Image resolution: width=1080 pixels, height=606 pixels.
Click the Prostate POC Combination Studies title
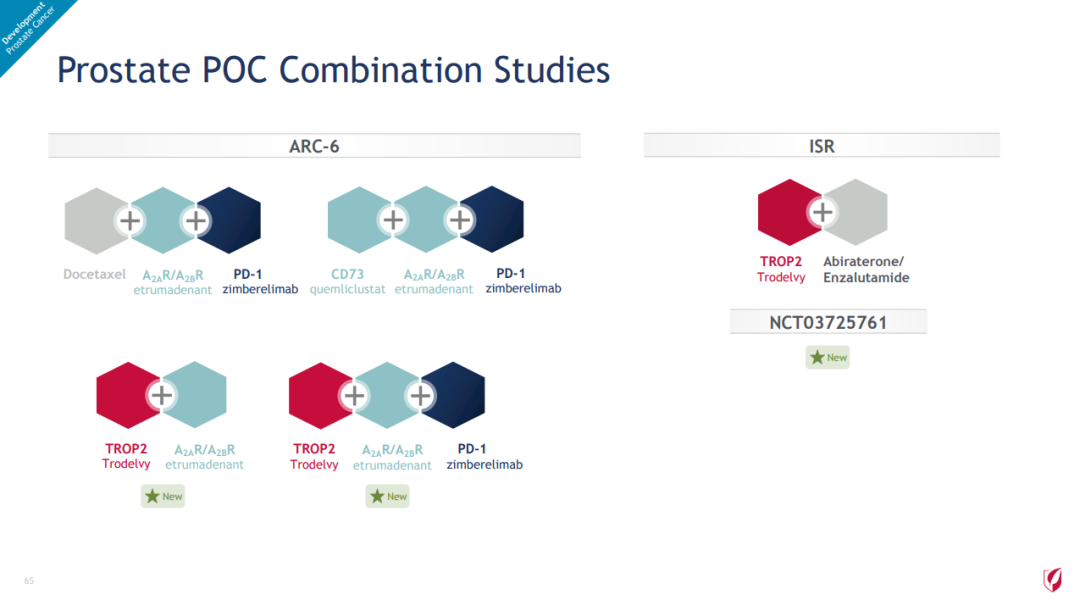[x=333, y=70]
